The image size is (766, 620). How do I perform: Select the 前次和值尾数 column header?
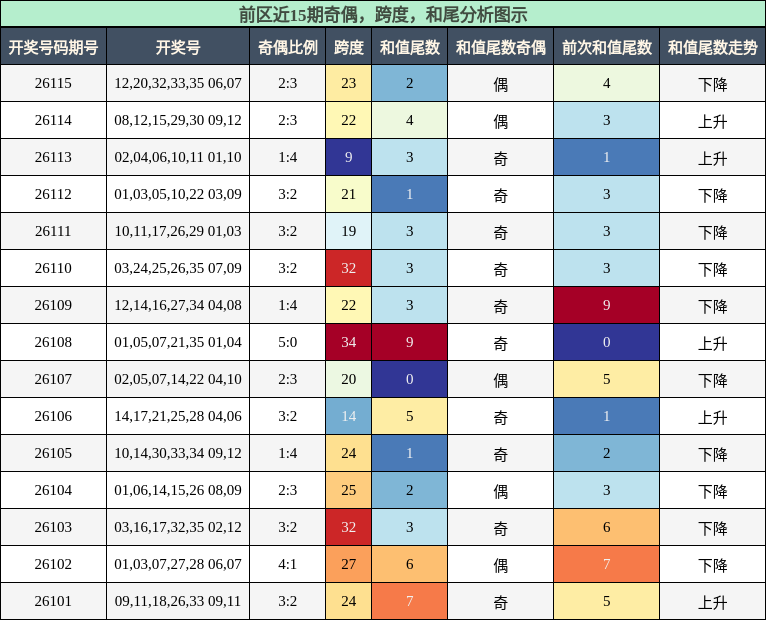pyautogui.click(x=607, y=47)
